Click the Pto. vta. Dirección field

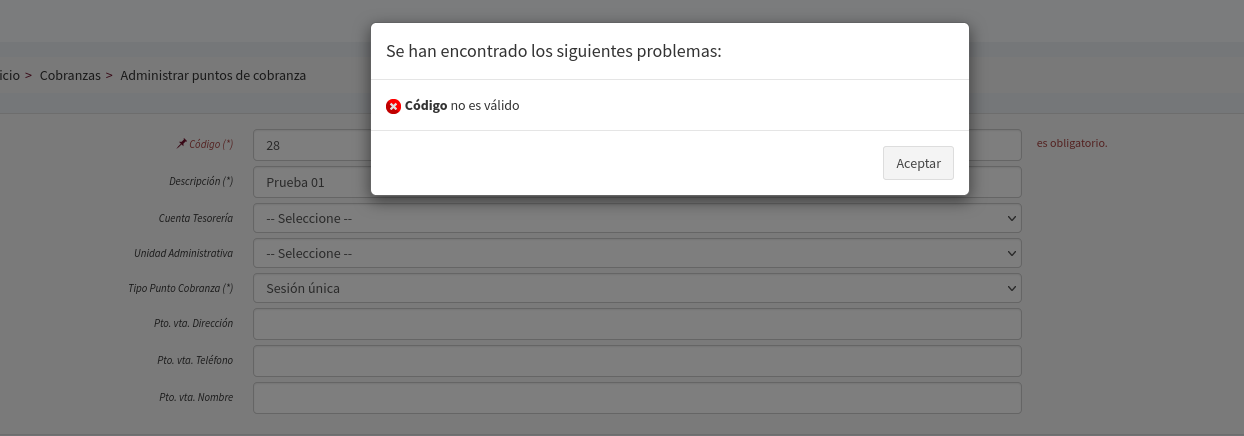pos(637,324)
